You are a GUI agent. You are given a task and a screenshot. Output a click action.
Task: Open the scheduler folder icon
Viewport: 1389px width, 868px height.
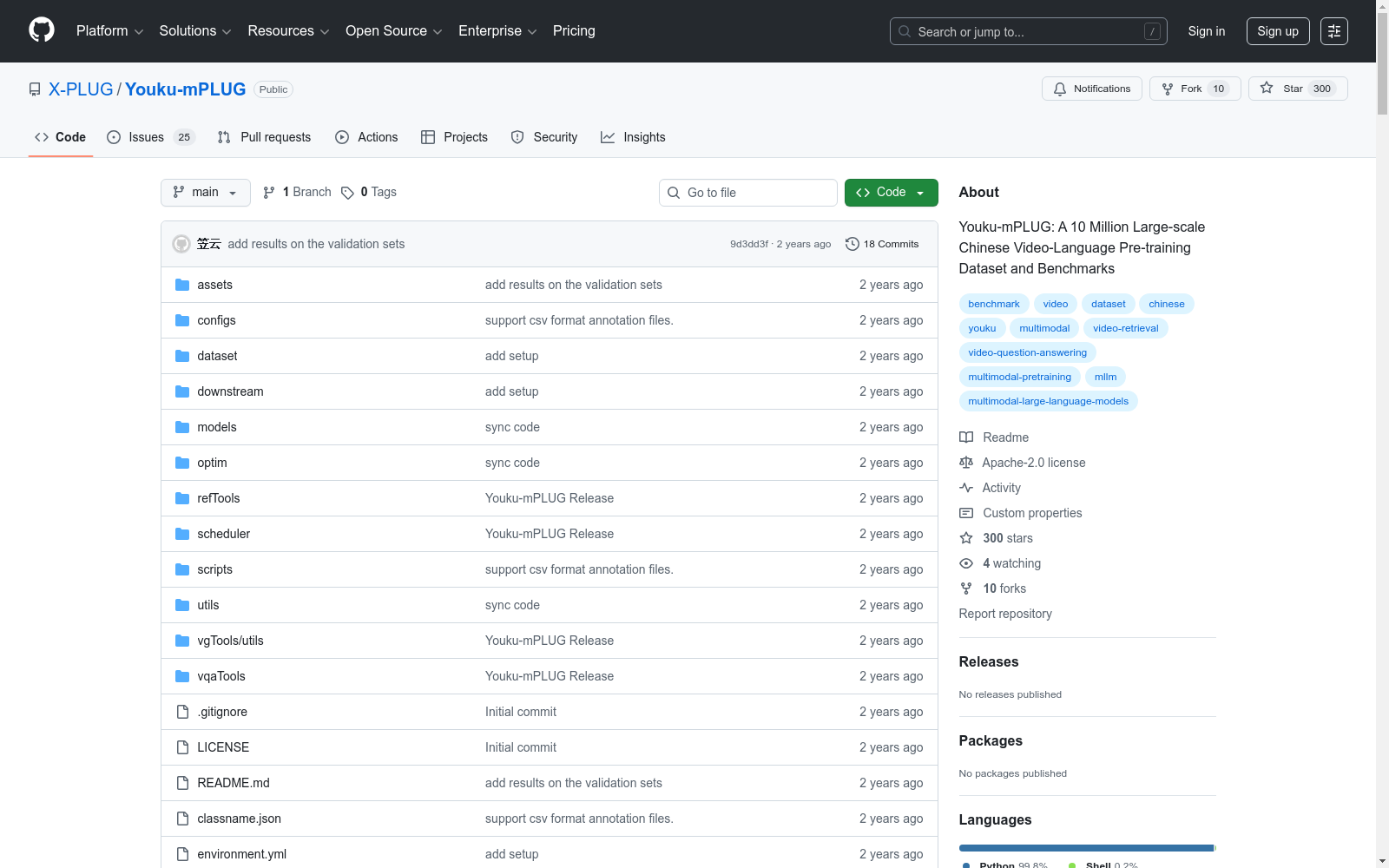[182, 534]
